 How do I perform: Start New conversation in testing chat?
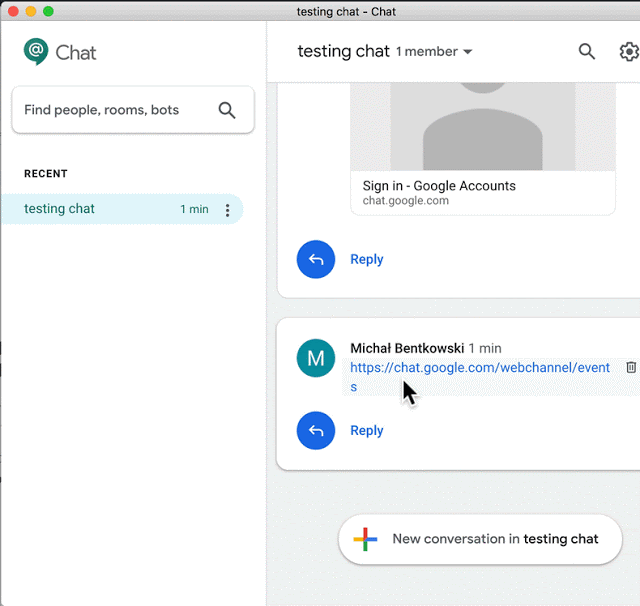[480, 539]
